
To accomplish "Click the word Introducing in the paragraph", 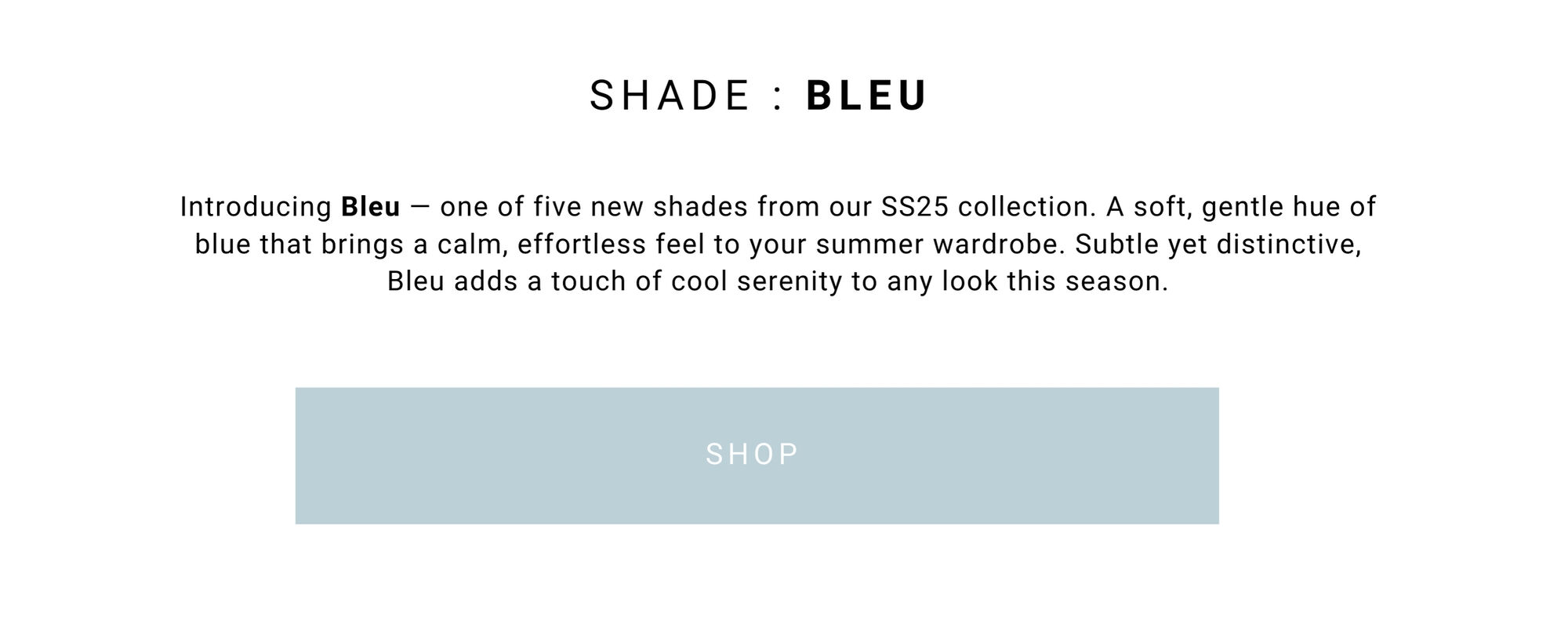I will coord(256,207).
